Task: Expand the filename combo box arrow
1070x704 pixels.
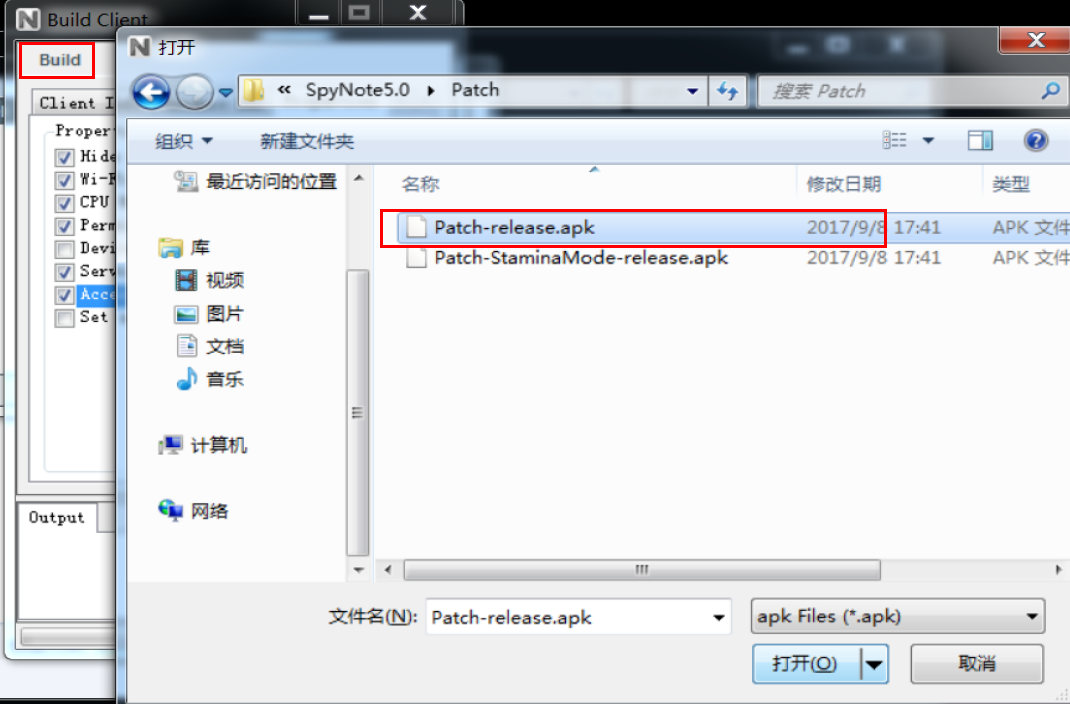Action: pos(718,617)
